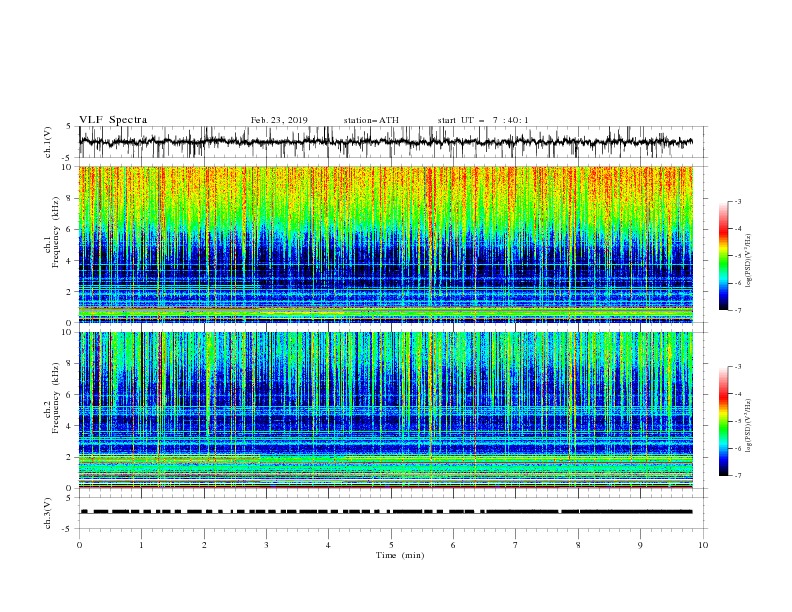Click the "-3" tick on ch.1 colorbar
Screen dimensions: 792x612
tap(738, 201)
